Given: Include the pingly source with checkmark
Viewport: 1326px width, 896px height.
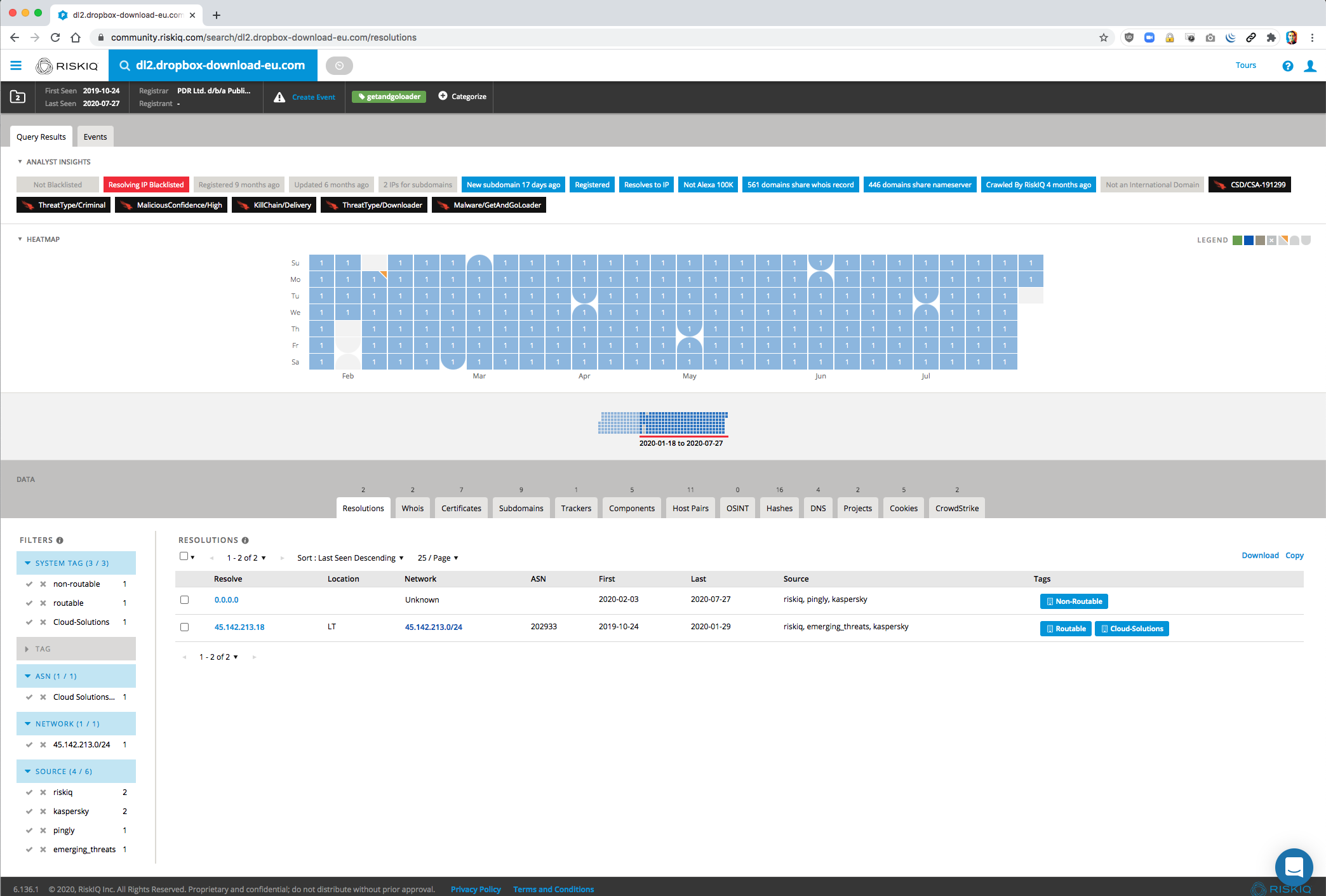Looking at the screenshot, I should tap(29, 831).
